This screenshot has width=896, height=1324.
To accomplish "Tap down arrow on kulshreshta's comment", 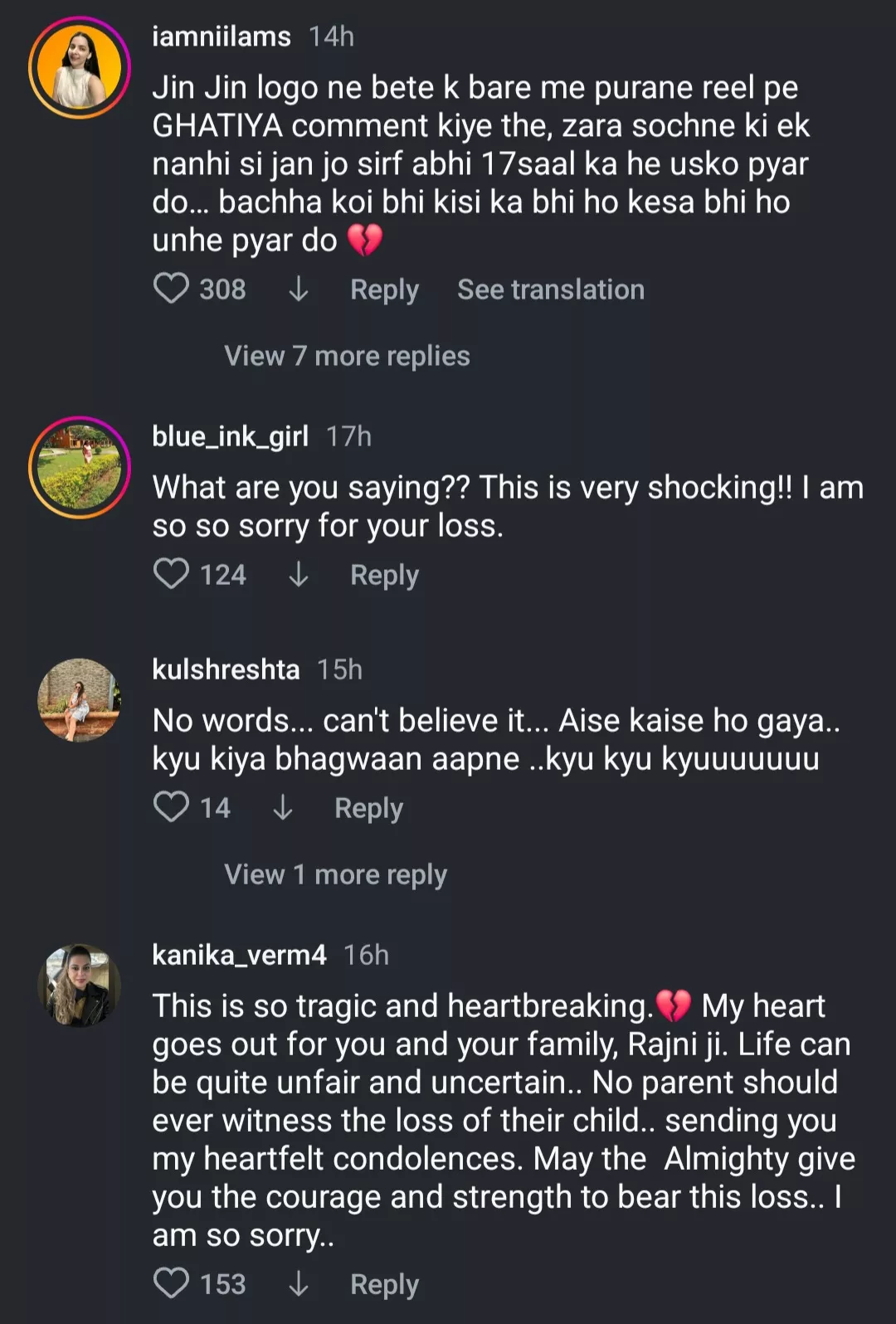I will point(283,807).
